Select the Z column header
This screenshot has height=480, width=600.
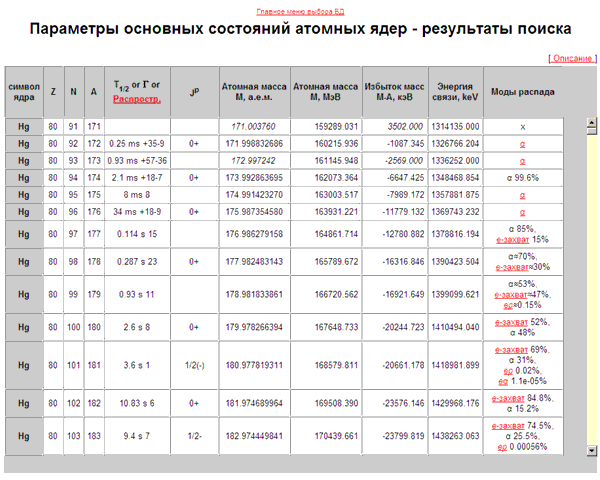[x=53, y=92]
